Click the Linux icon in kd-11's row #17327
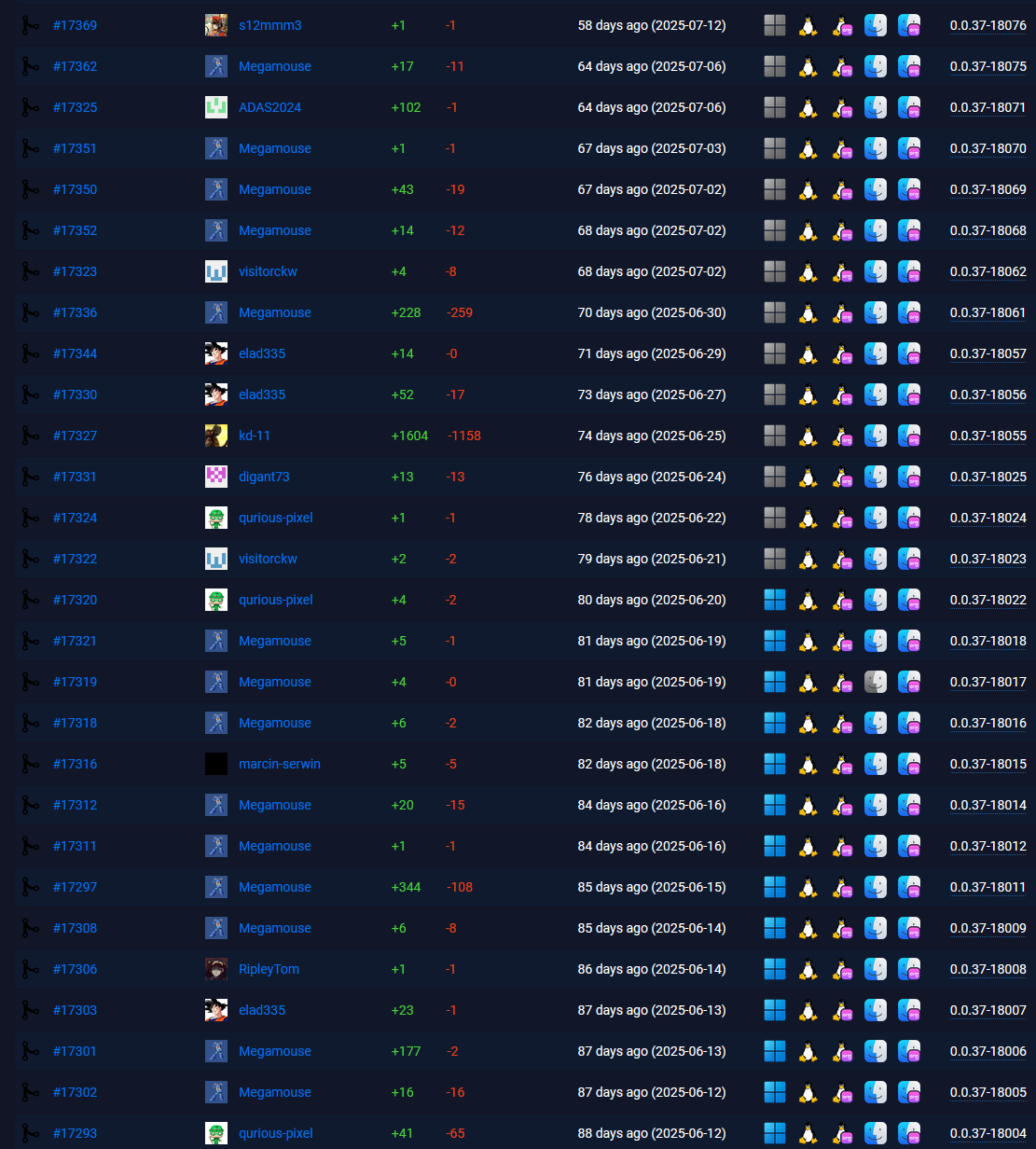This screenshot has height=1149, width=1036. click(x=808, y=436)
